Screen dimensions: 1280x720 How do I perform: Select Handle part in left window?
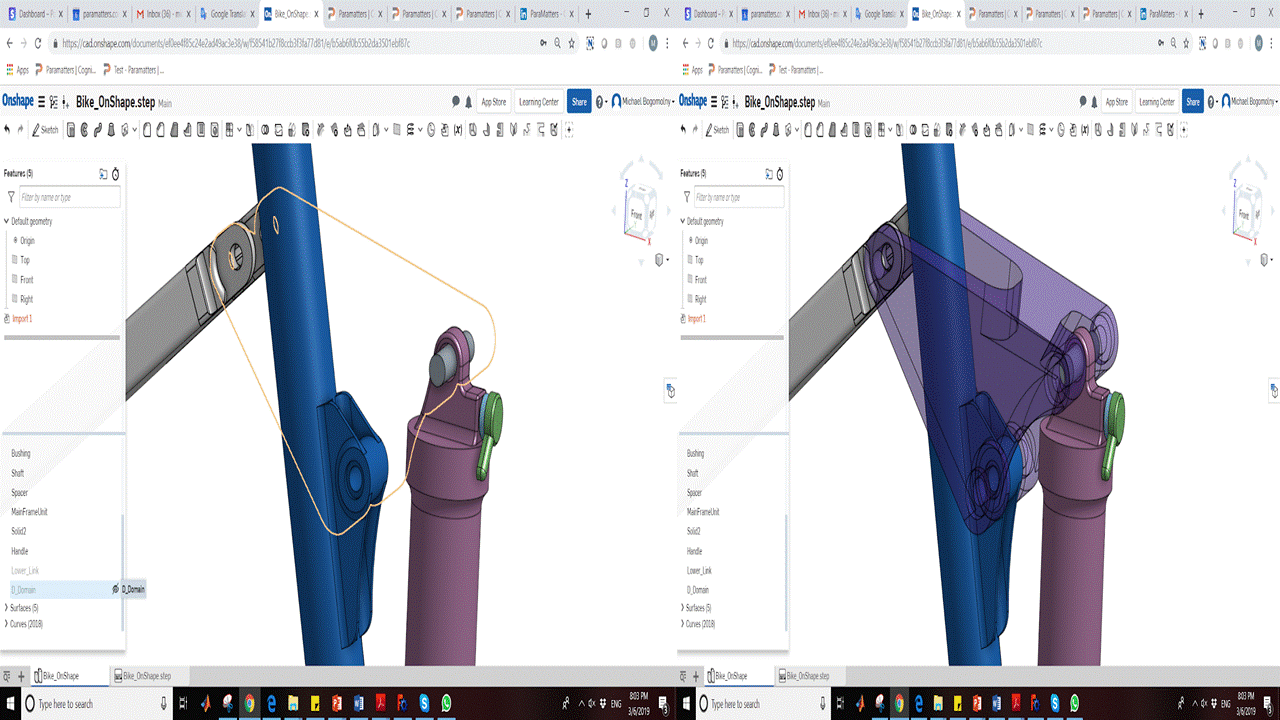pos(20,551)
